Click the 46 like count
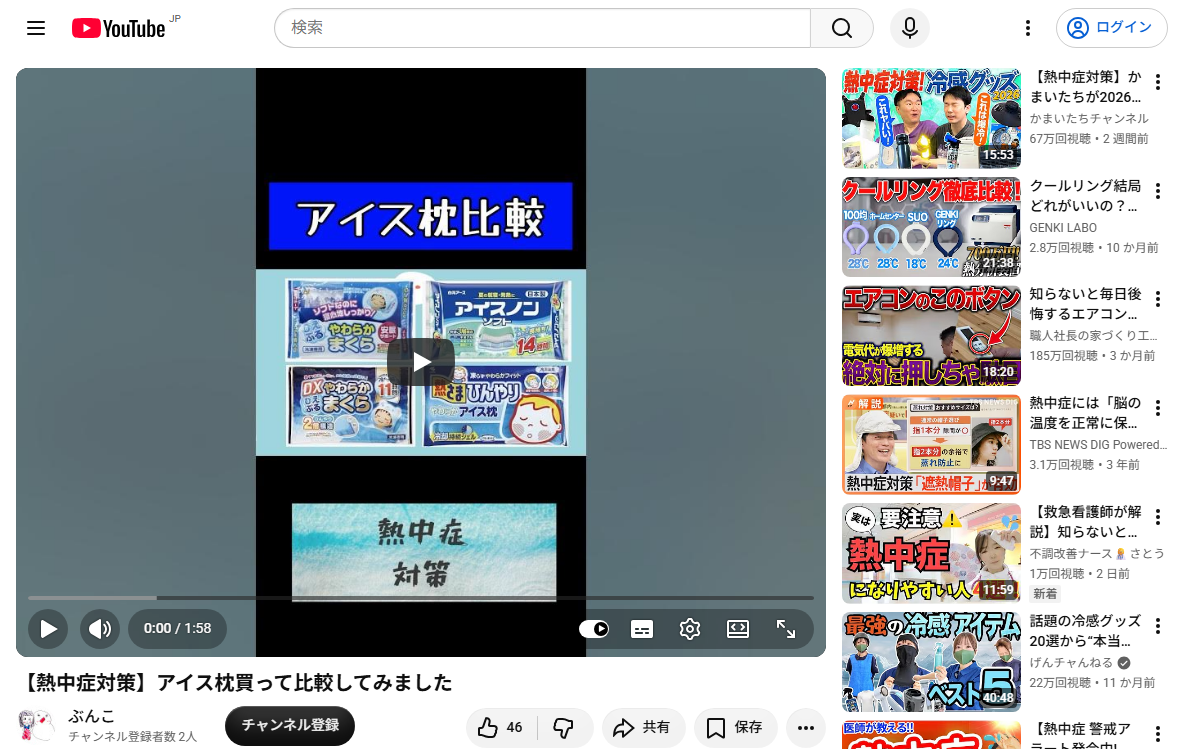The height and width of the screenshot is (749, 1184). pos(514,728)
